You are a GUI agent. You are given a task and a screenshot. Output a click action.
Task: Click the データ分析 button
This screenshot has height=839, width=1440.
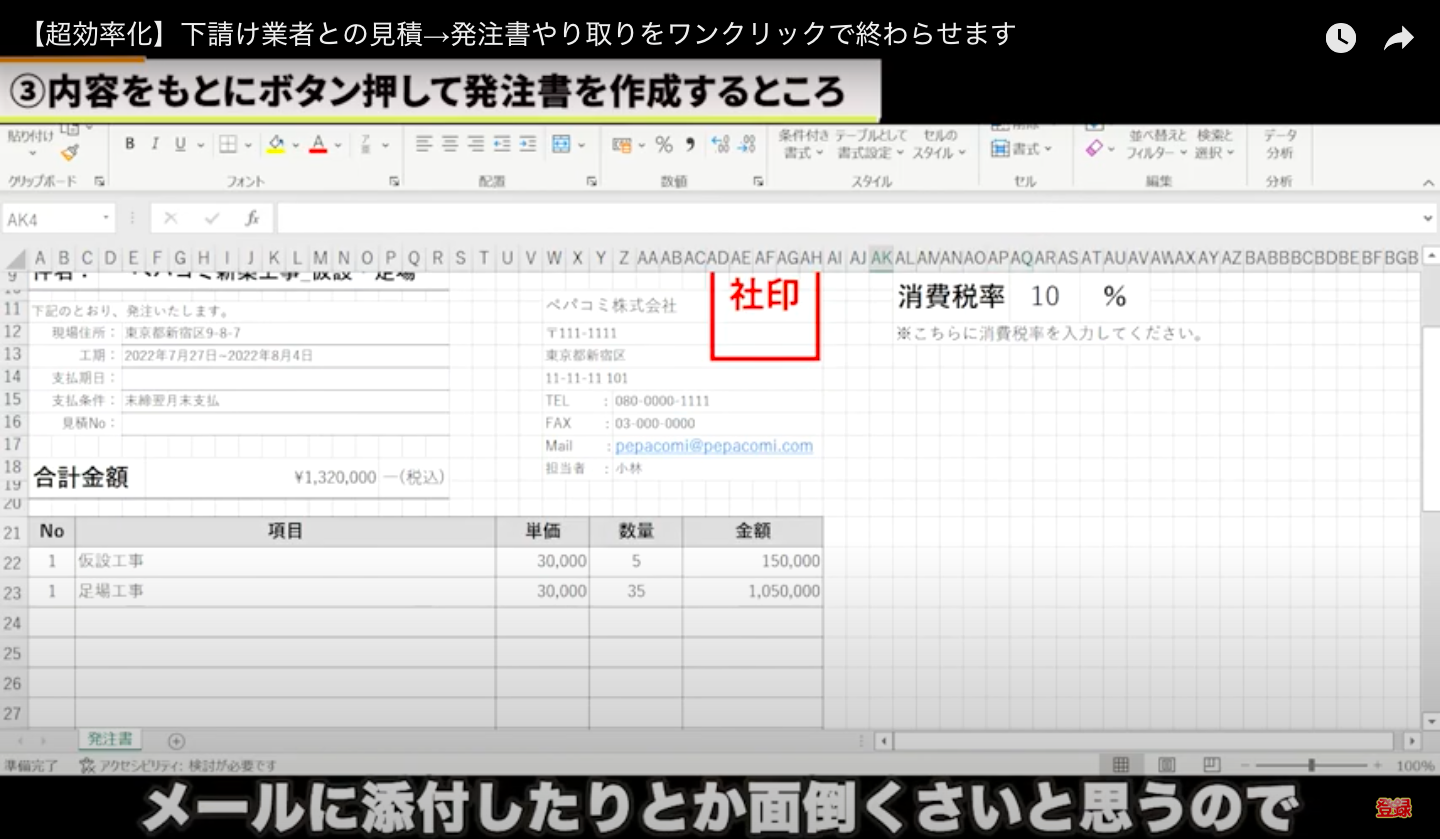click(x=1279, y=144)
